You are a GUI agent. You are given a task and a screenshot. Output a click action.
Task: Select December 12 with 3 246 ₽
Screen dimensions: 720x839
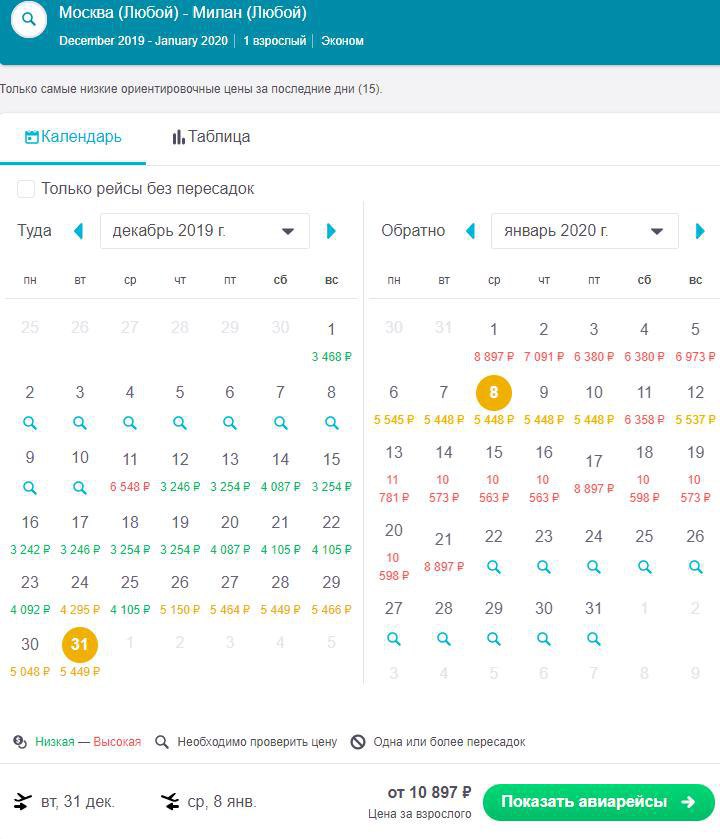coord(180,471)
